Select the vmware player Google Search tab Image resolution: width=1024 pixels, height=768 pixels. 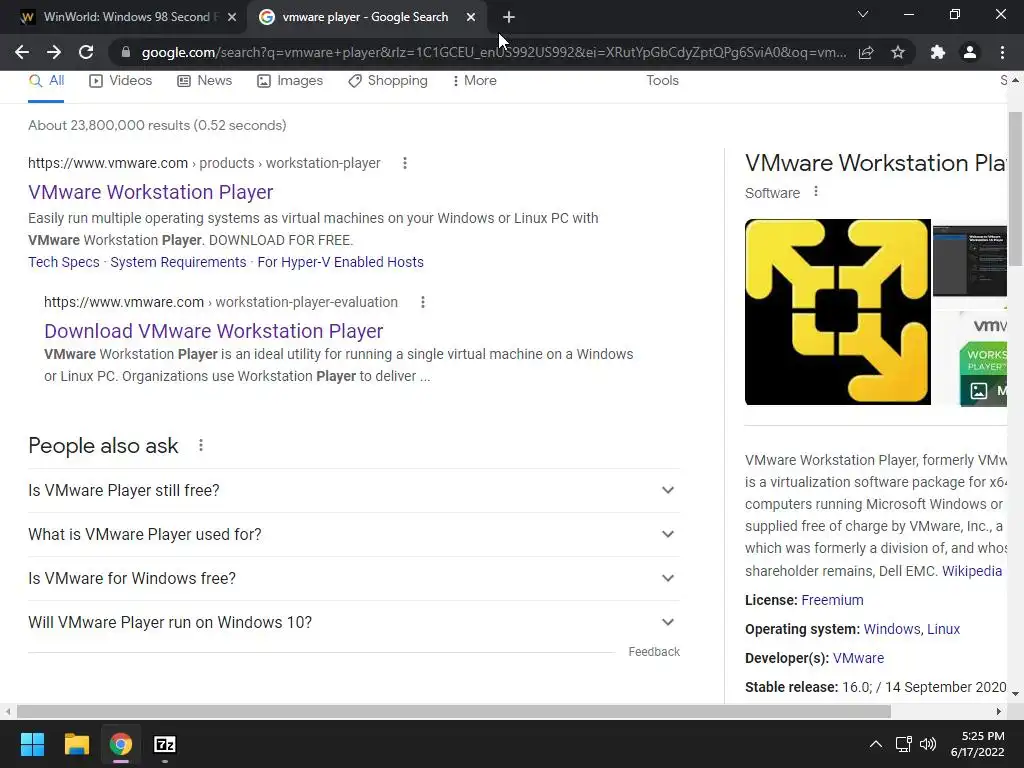point(366,17)
